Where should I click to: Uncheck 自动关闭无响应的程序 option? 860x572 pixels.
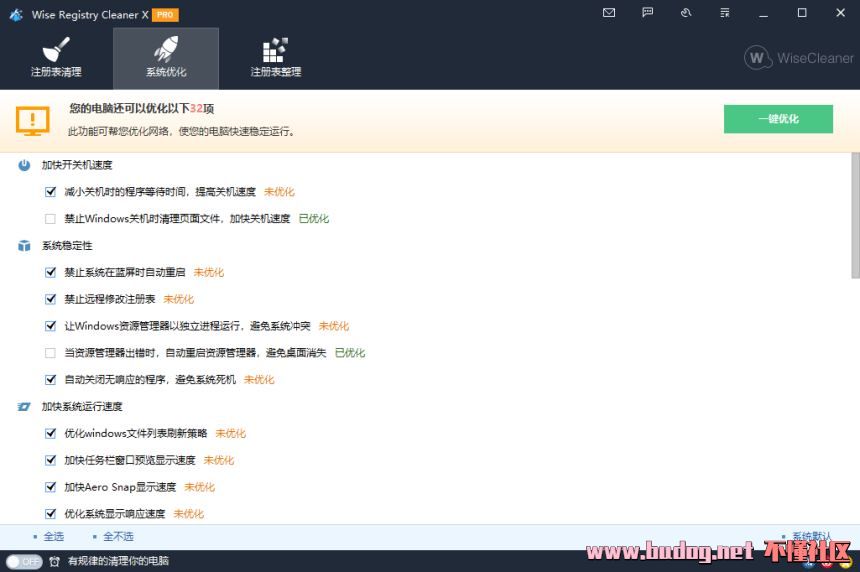coord(50,380)
